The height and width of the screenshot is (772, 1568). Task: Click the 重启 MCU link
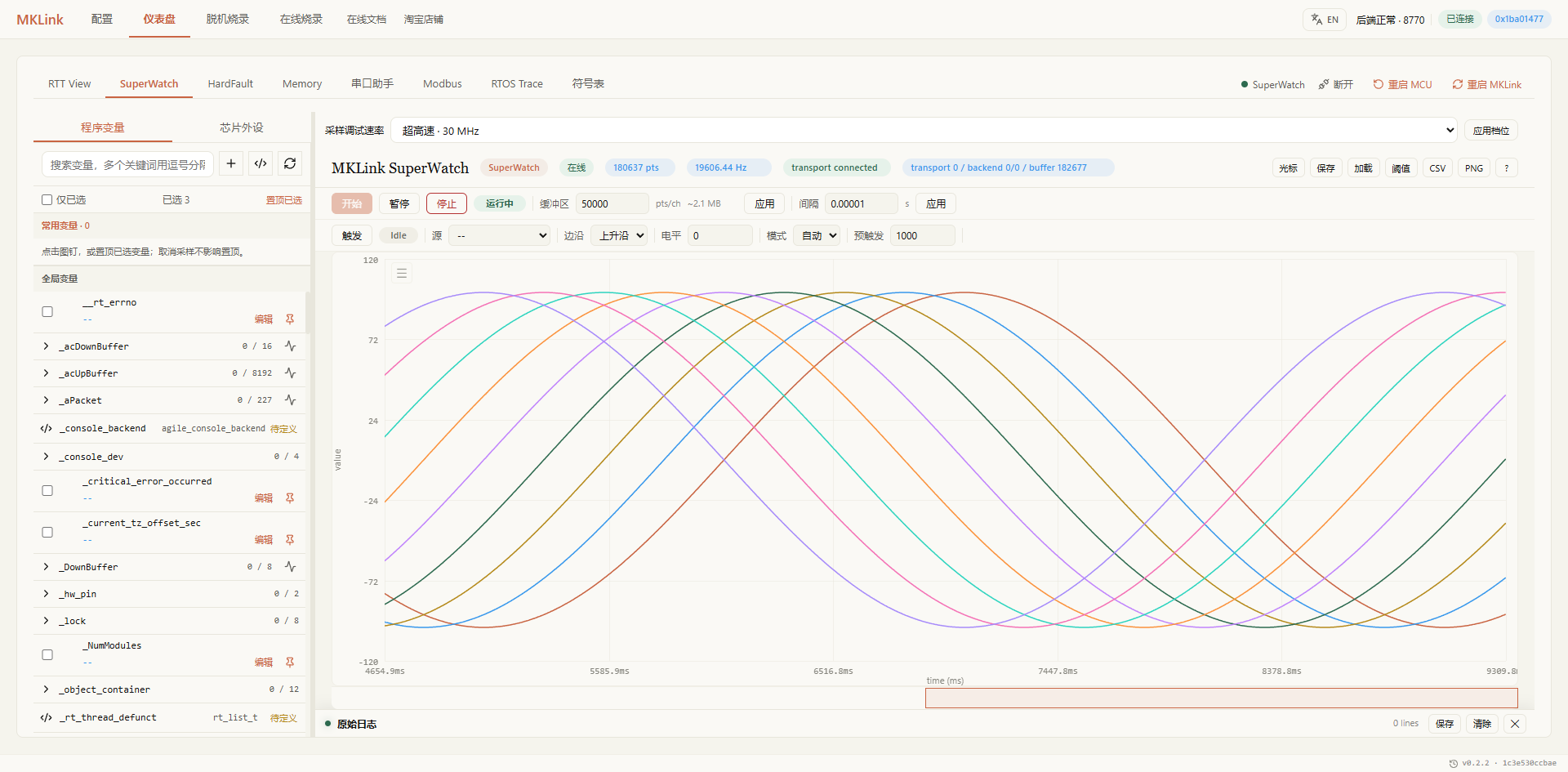click(x=1402, y=85)
